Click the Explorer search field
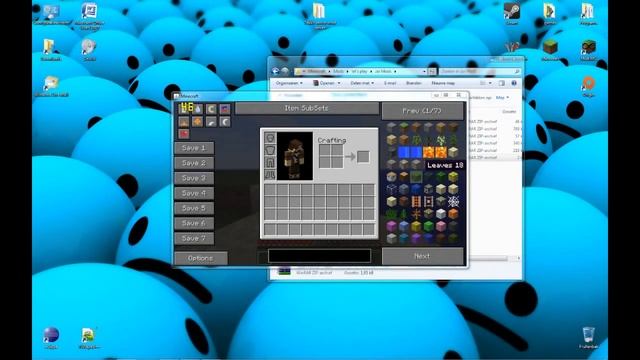The width and height of the screenshot is (640, 360). click(480, 71)
